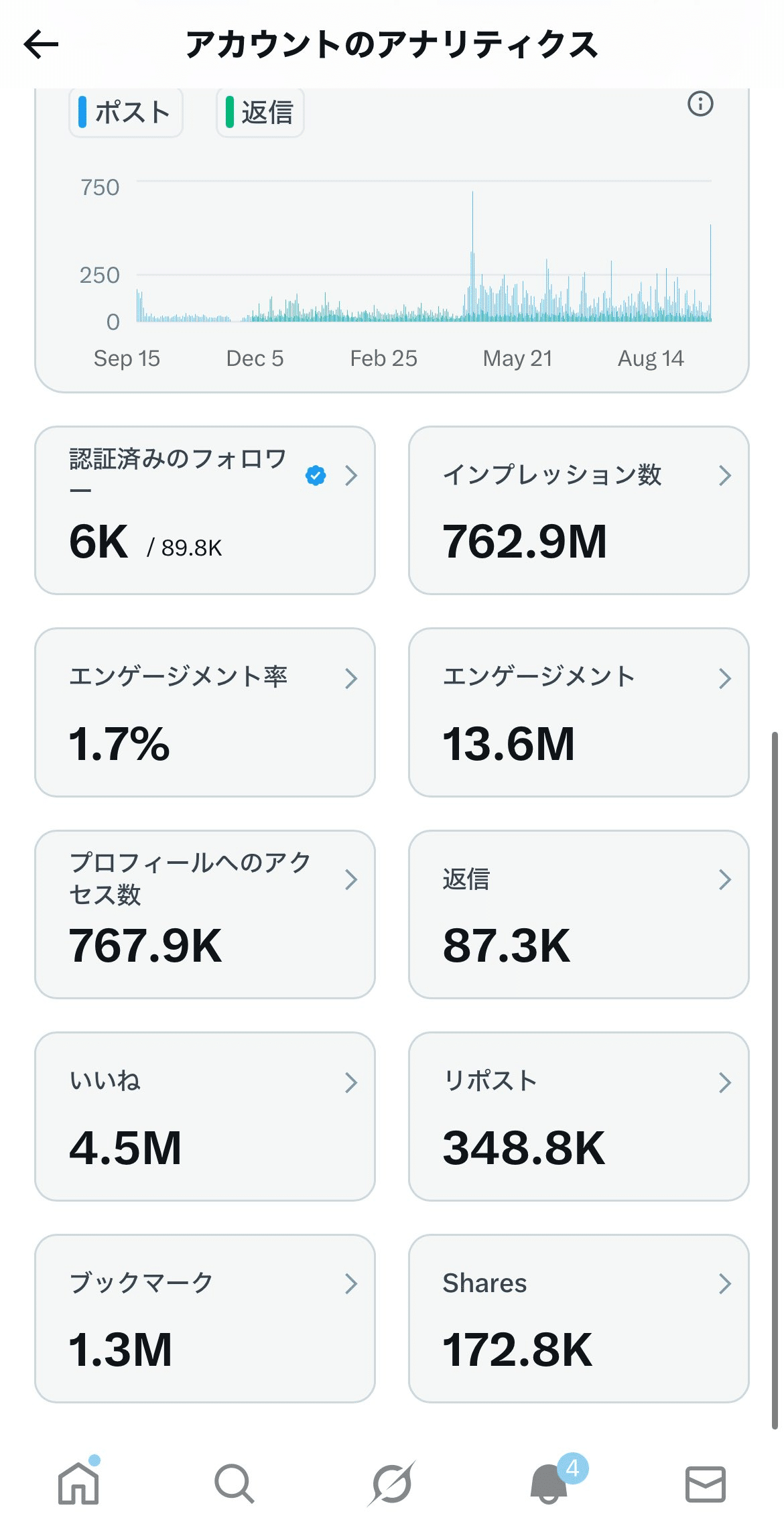The image size is (784, 1524).
Task: Toggle the ポスト series in the chart legend
Action: click(125, 112)
